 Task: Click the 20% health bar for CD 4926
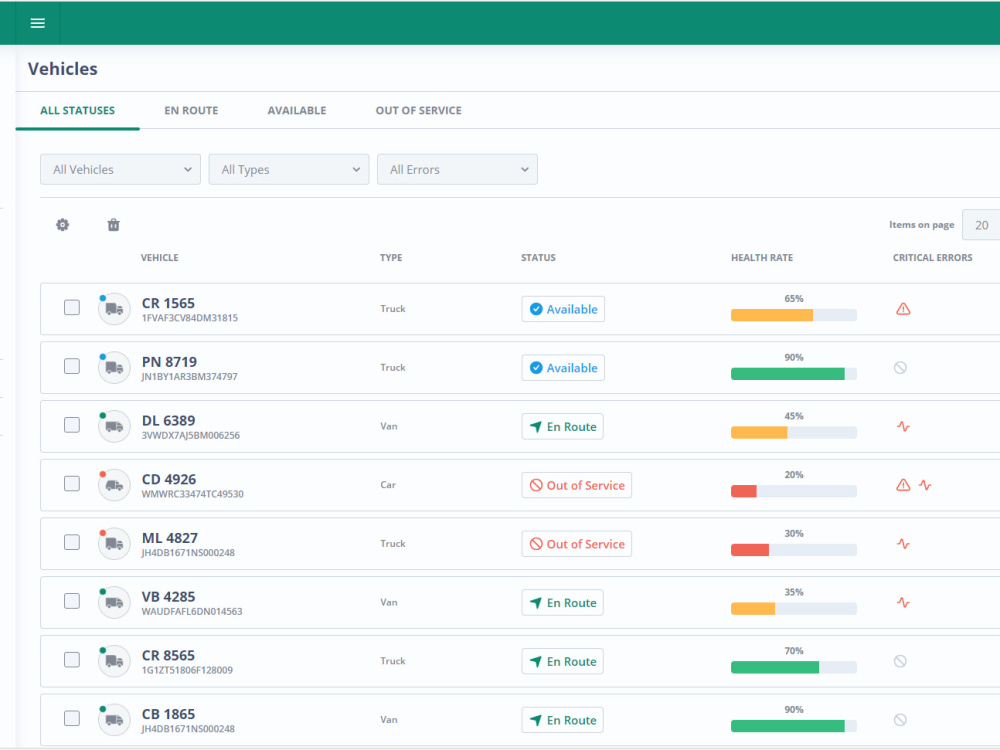(793, 491)
